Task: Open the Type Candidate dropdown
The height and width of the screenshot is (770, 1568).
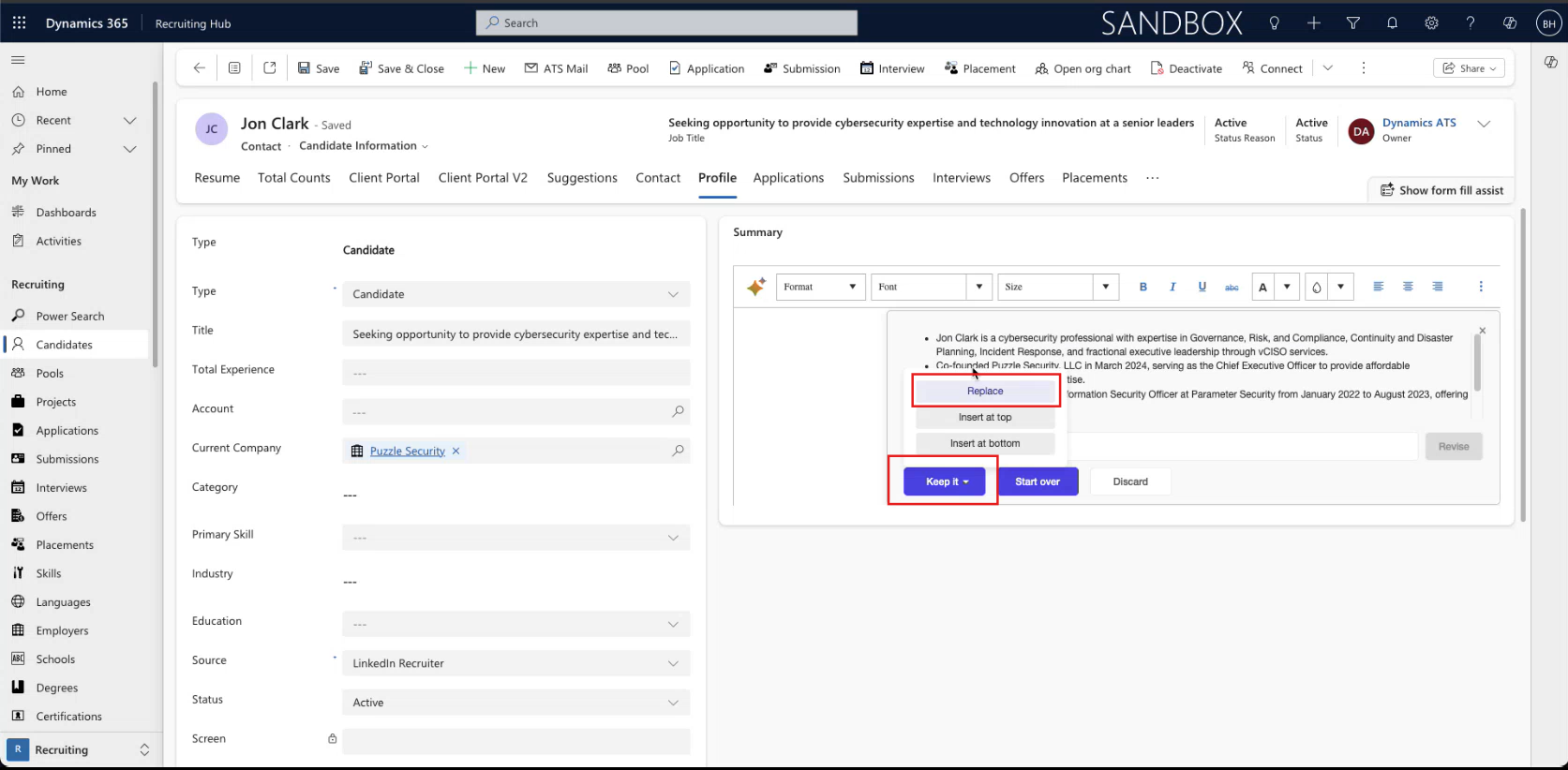Action: click(516, 294)
